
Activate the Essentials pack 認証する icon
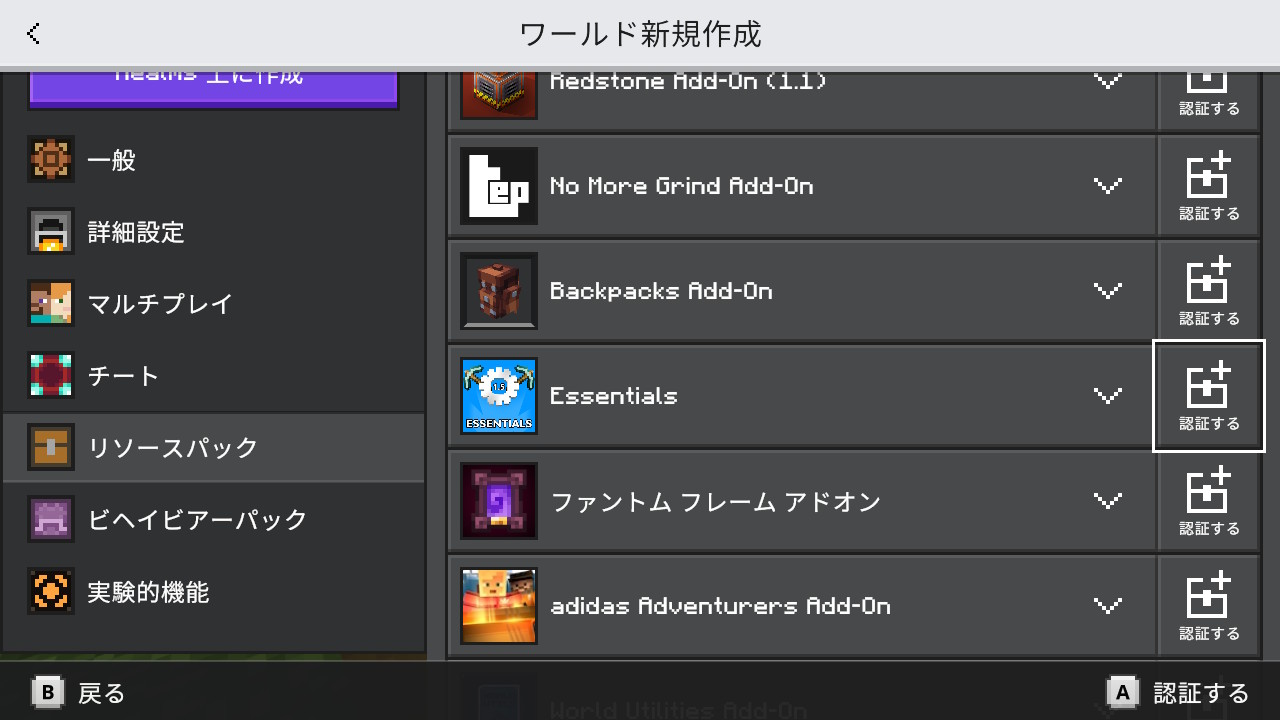[1208, 396]
